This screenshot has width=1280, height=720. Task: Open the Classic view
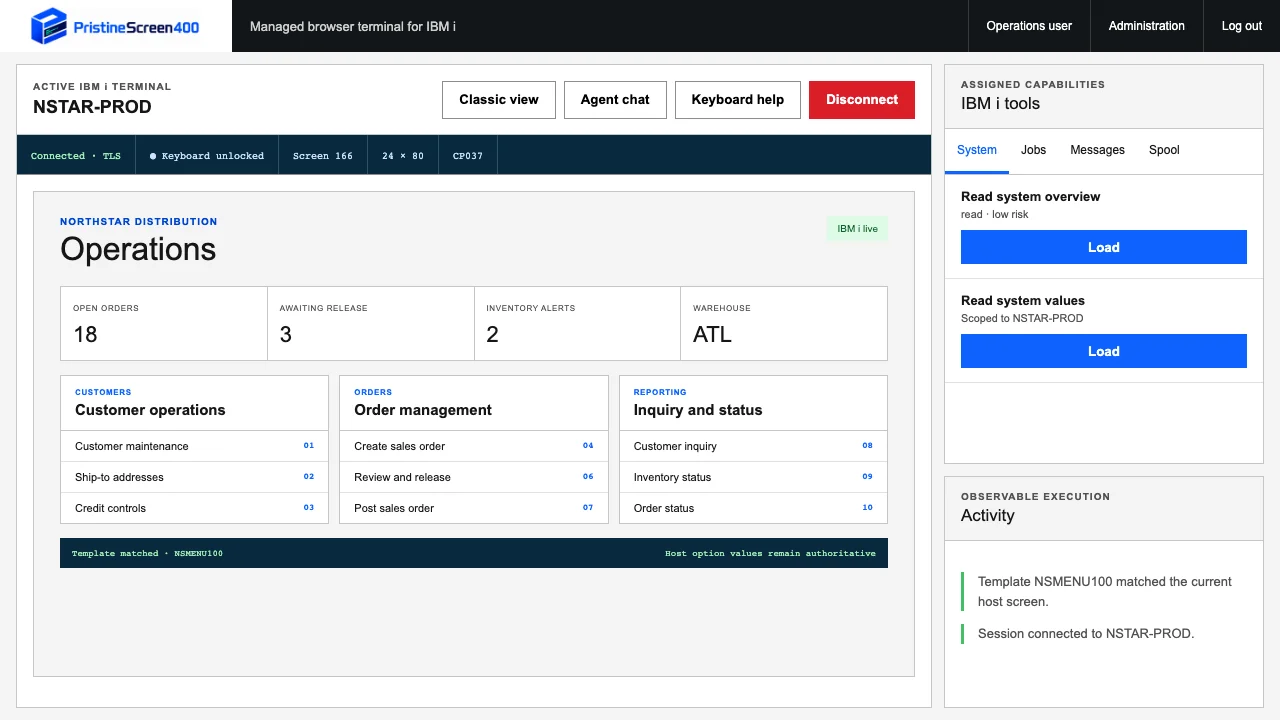pos(499,100)
